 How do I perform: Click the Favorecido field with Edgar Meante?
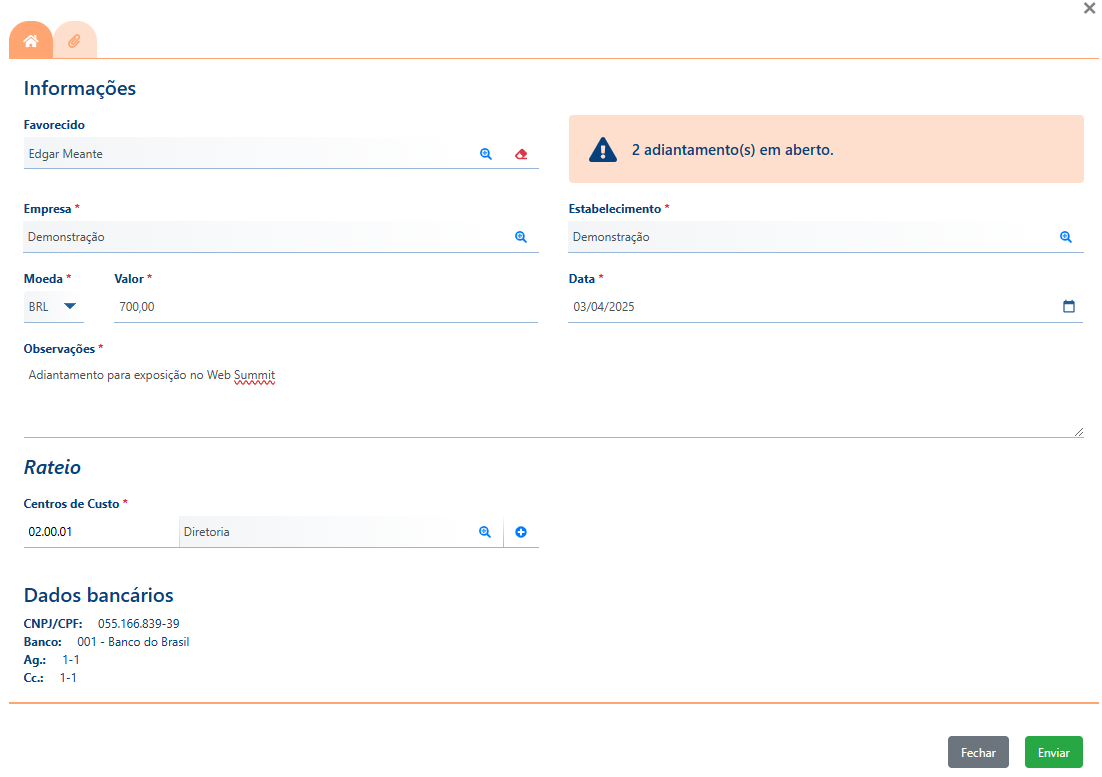pyautogui.click(x=249, y=154)
